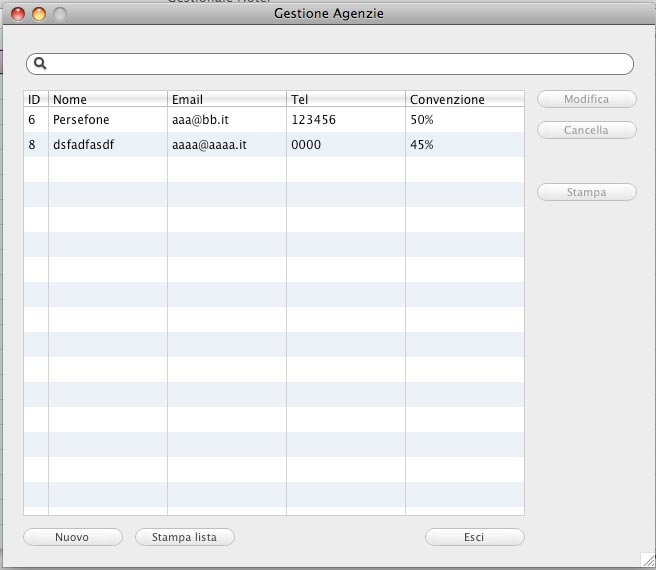Screen dimensions: 656x570
Task: Sort table by Convenzione column header
Action: [x=465, y=99]
